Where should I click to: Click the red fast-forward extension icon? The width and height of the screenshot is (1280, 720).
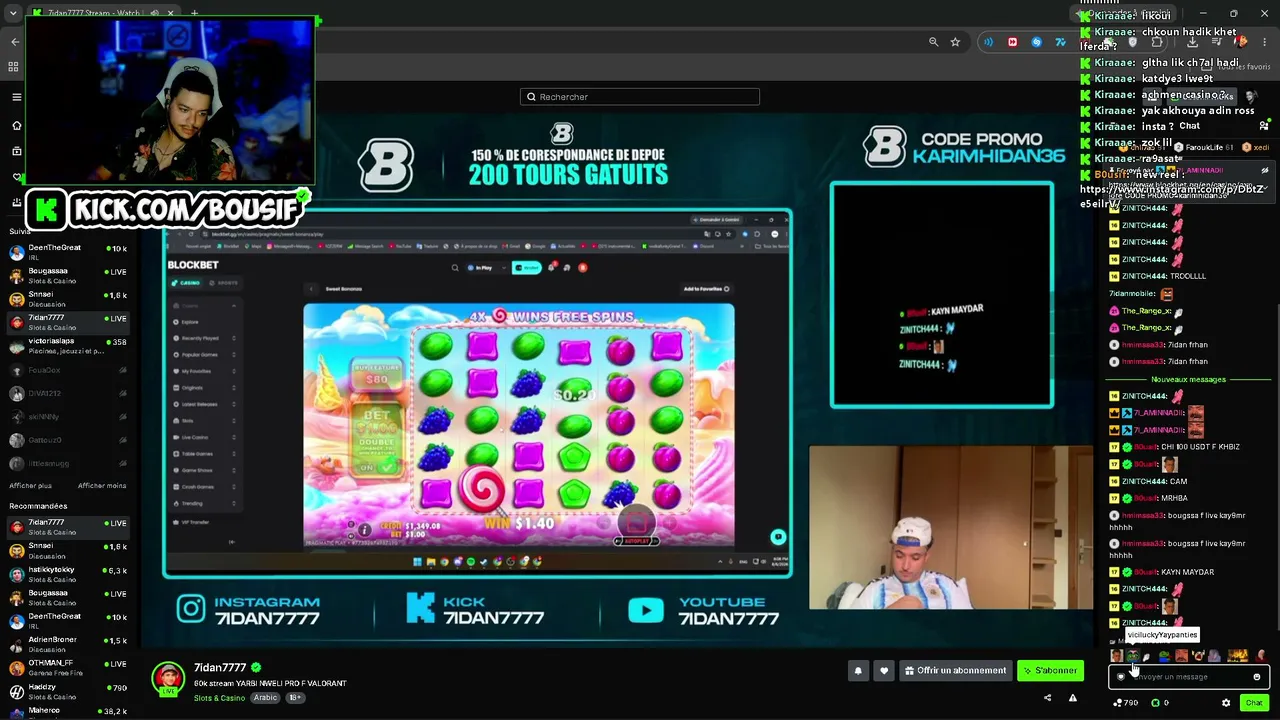1012,42
